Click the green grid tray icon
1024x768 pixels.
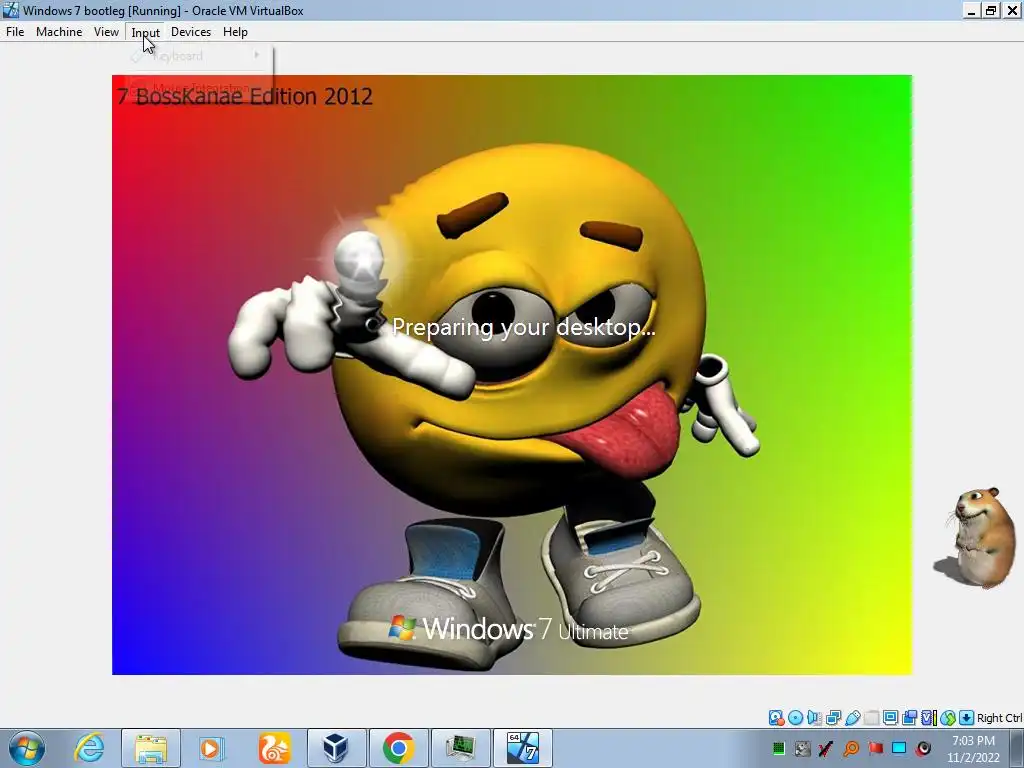tap(778, 748)
